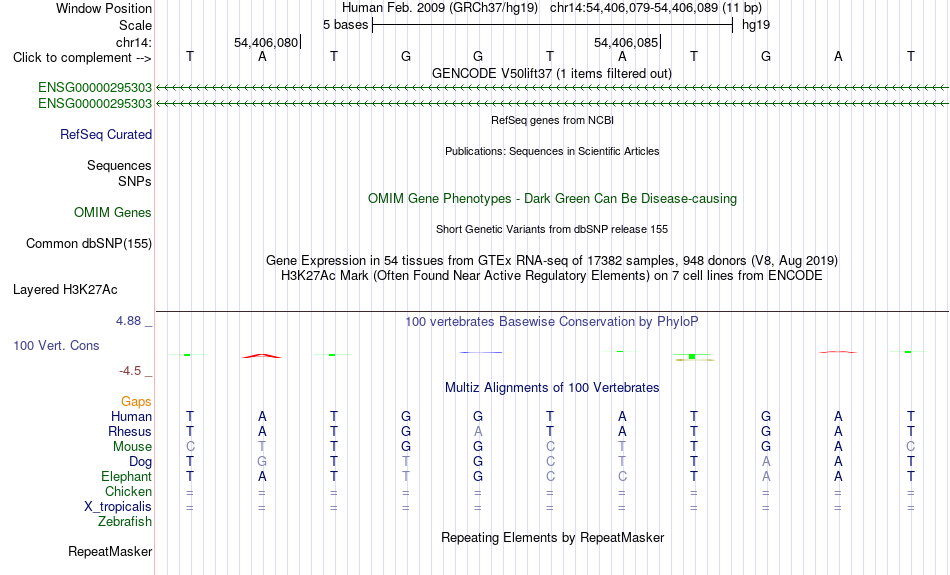
Task: Click Elephant base C in seventh column
Action: [622, 476]
